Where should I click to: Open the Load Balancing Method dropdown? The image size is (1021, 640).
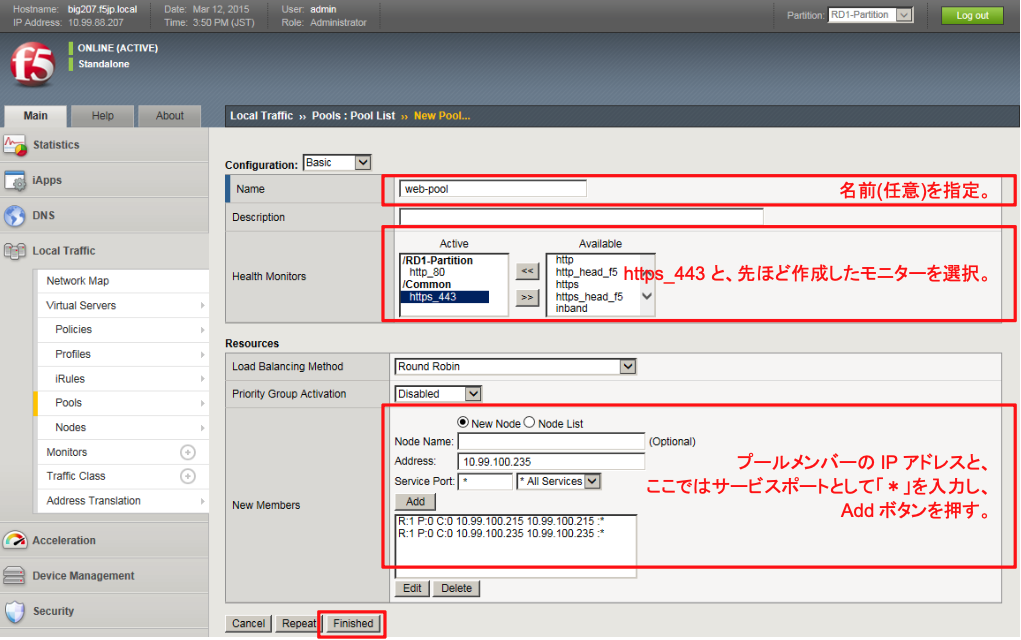coord(515,367)
